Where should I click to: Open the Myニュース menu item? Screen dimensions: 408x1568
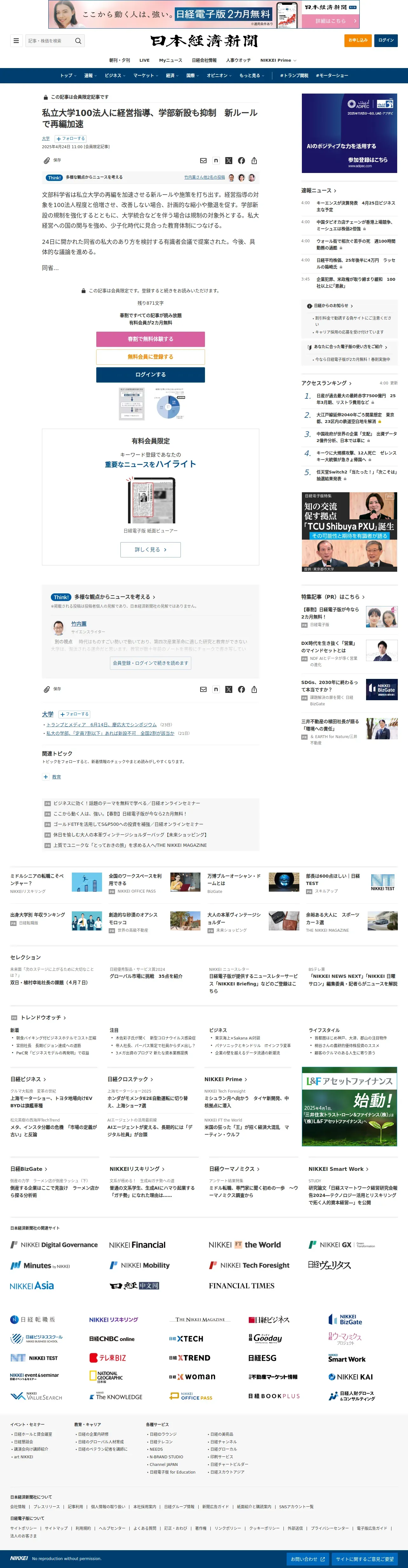tap(171, 60)
